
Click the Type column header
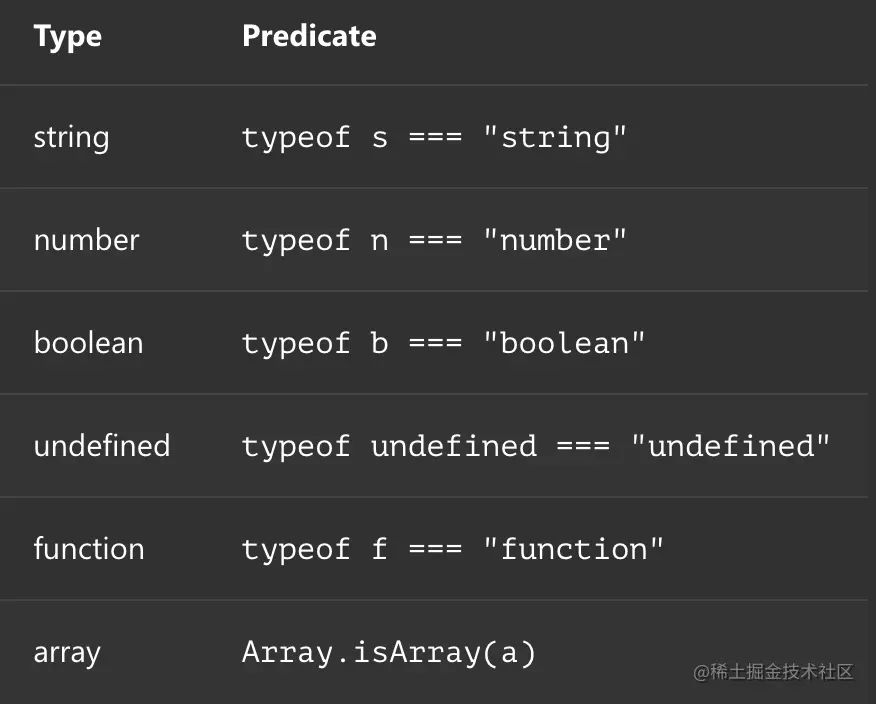[68, 37]
